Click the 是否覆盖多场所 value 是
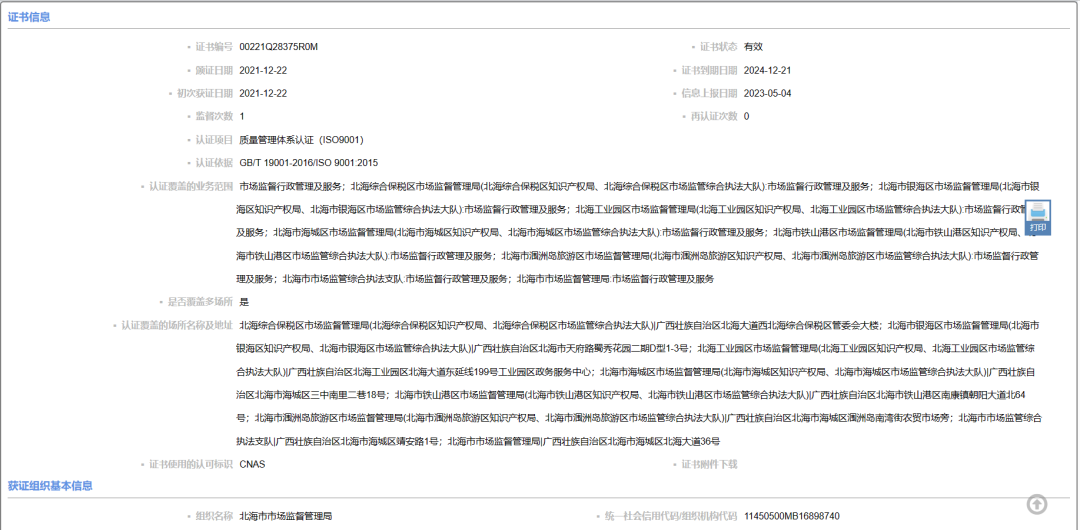The height and width of the screenshot is (530, 1080). point(244,301)
